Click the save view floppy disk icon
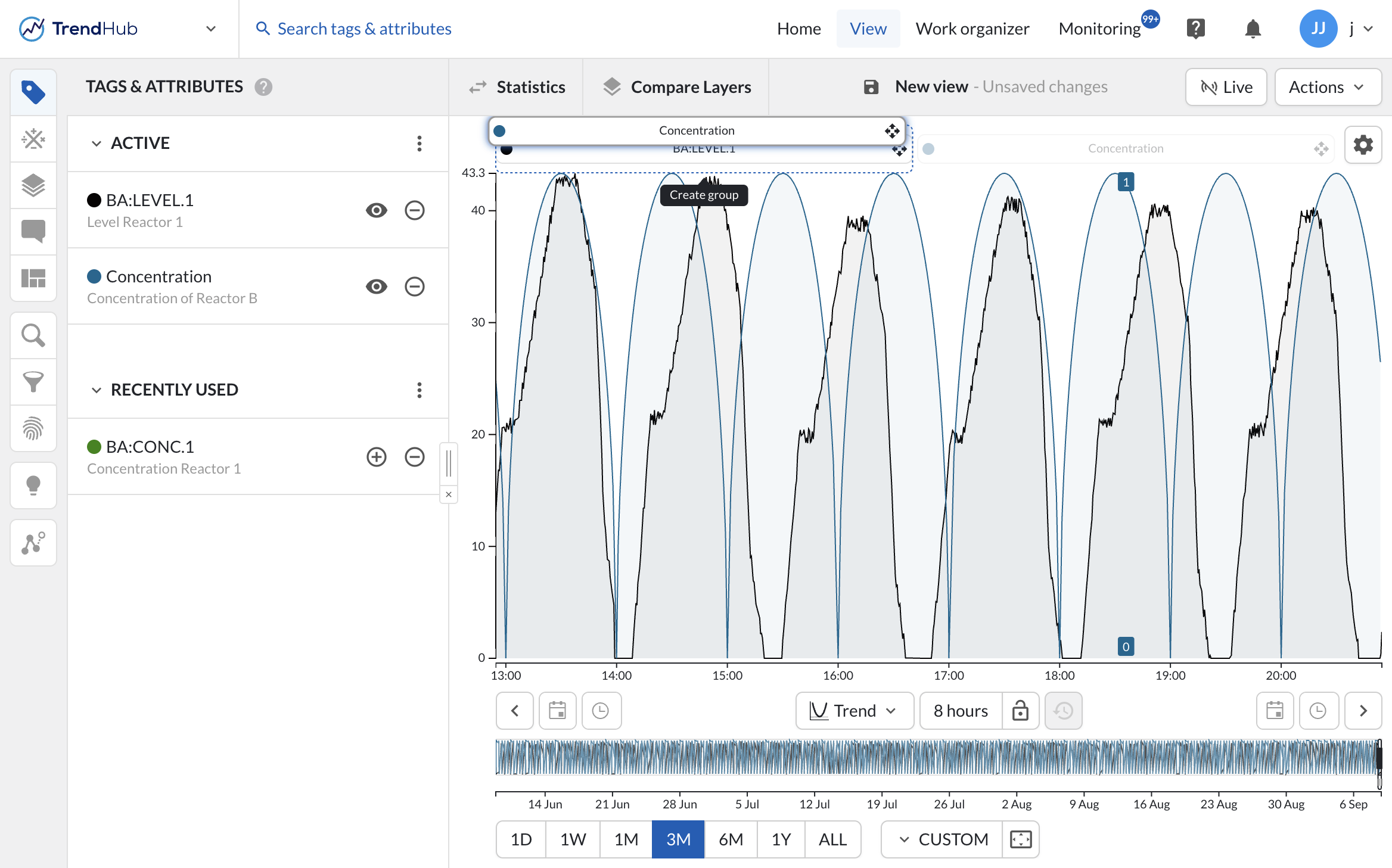Screen dimensions: 1392x868 871,87
